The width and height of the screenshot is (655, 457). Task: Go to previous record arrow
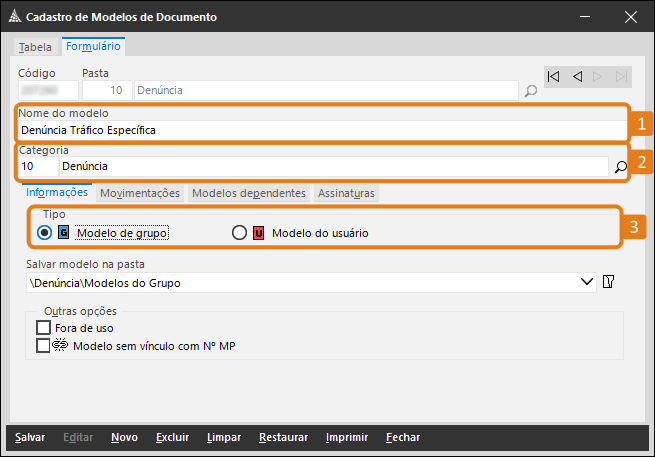click(577, 76)
